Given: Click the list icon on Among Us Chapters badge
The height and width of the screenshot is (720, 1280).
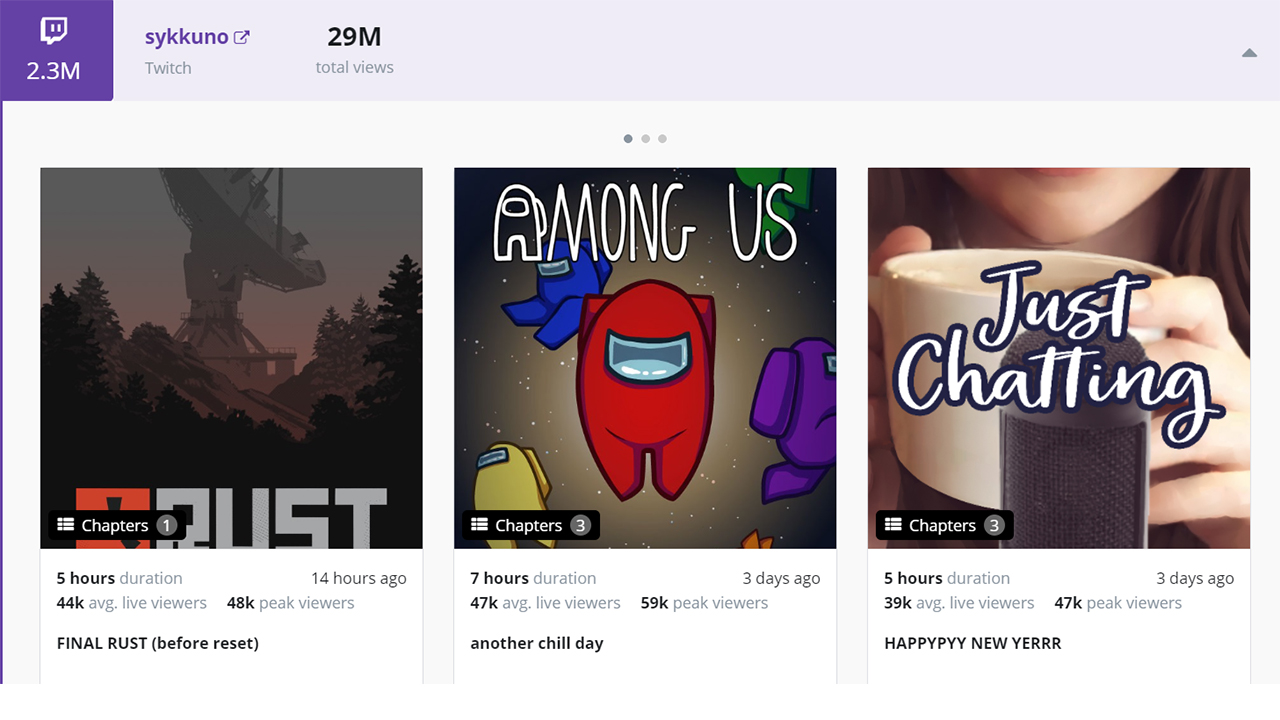Looking at the screenshot, I should point(480,525).
